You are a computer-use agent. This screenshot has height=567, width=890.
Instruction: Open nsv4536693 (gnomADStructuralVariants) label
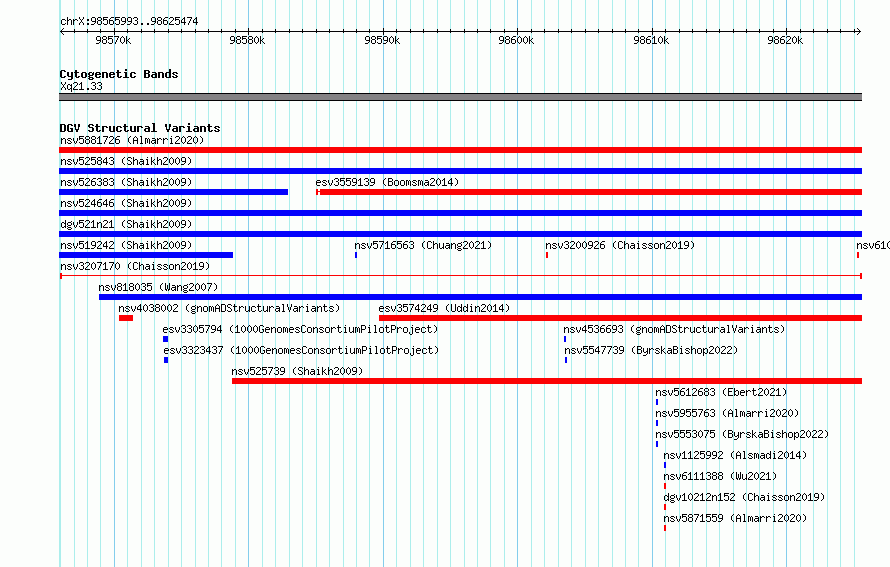pyautogui.click(x=674, y=329)
